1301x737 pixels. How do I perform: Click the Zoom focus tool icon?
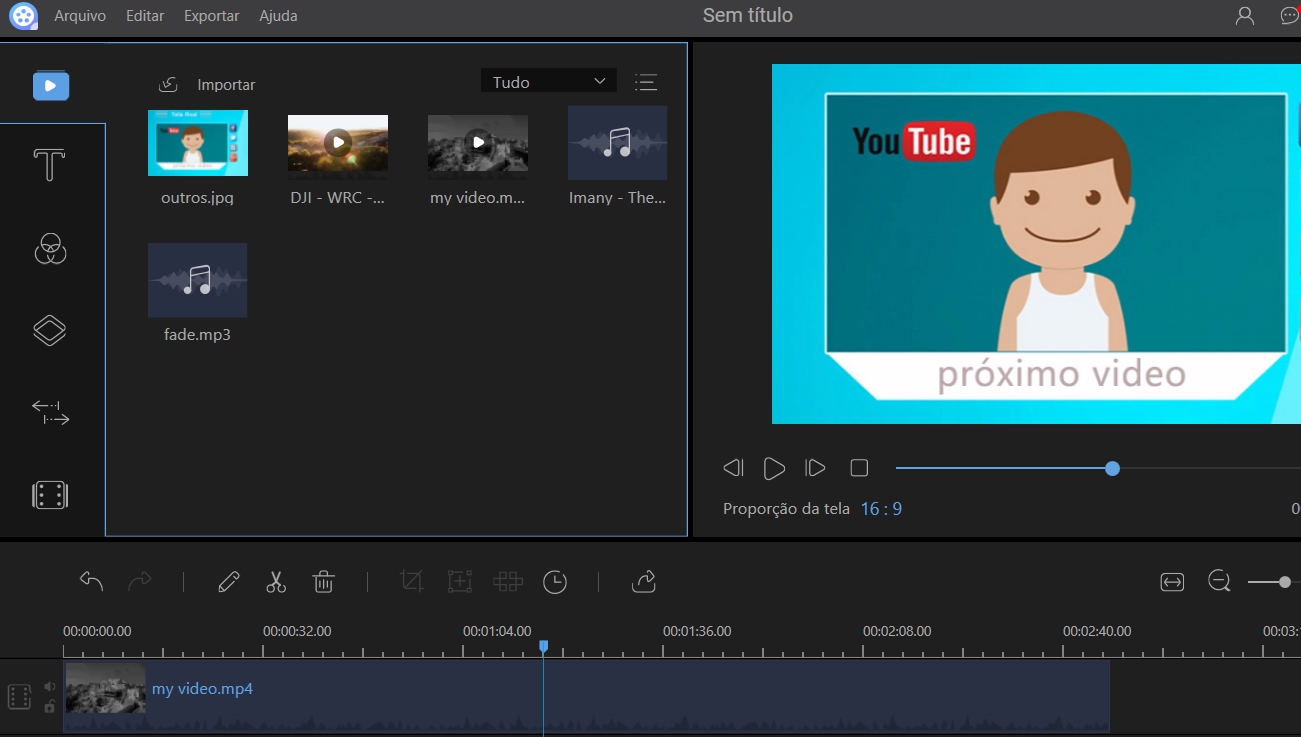(x=459, y=581)
